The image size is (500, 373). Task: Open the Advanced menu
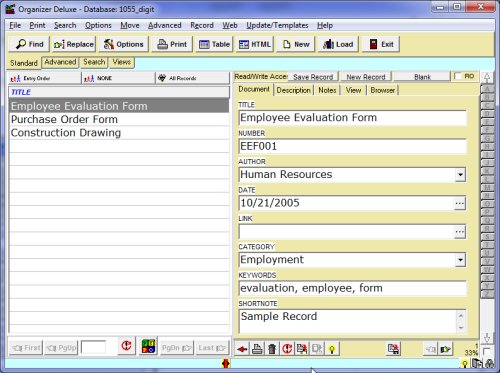click(165, 25)
